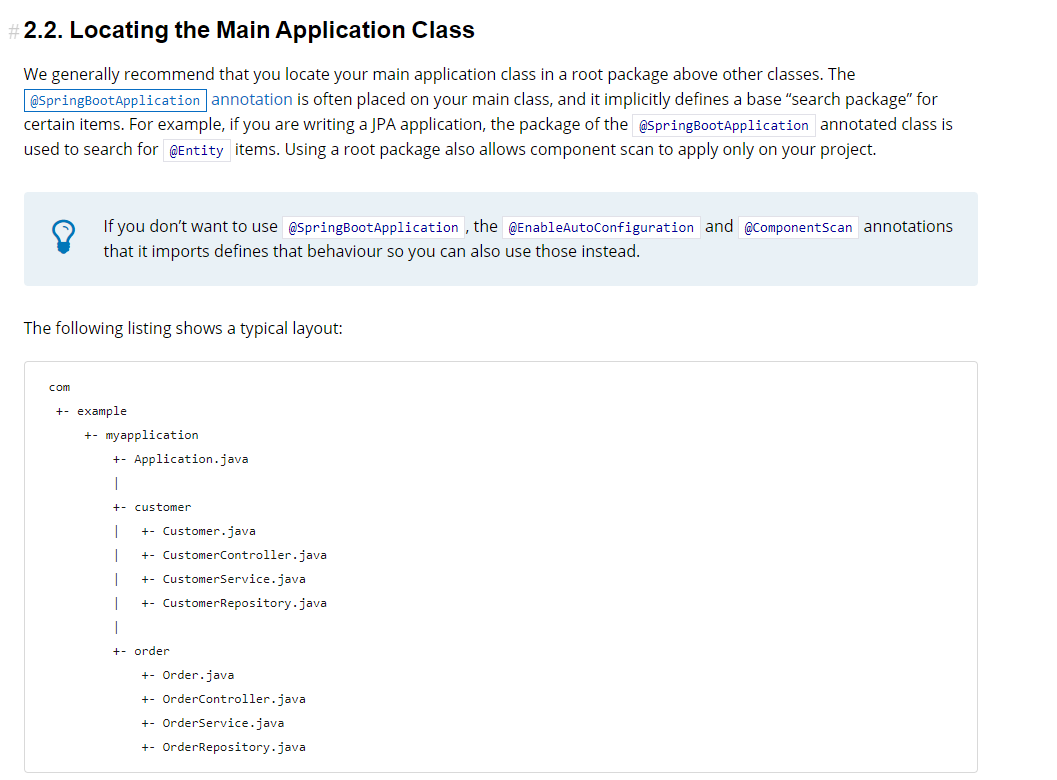Image resolution: width=1057 pixels, height=780 pixels.
Task: Click the 'customer' package line
Action: click(162, 507)
